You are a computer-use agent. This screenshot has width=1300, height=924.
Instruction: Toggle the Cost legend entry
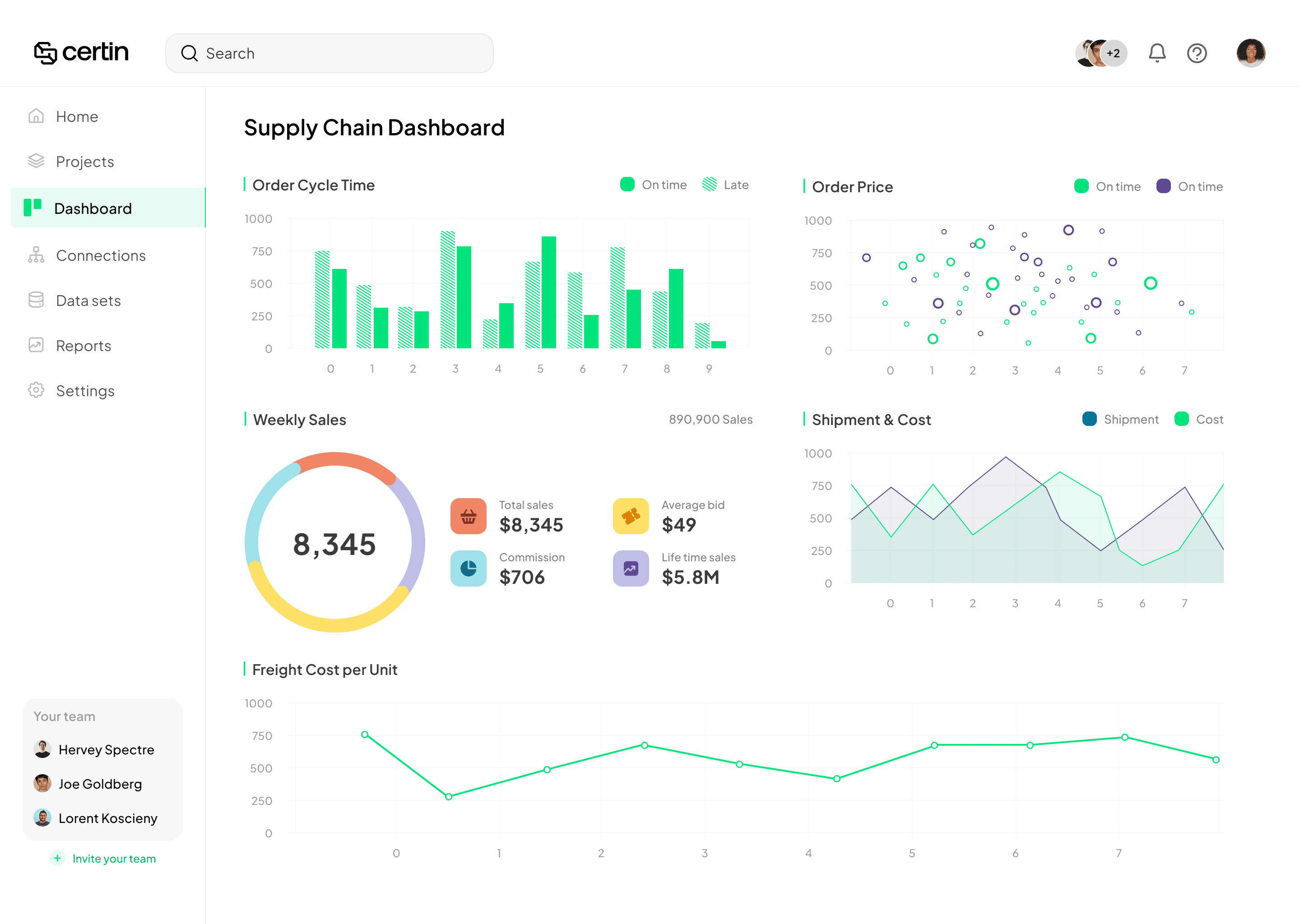pyautogui.click(x=1199, y=419)
